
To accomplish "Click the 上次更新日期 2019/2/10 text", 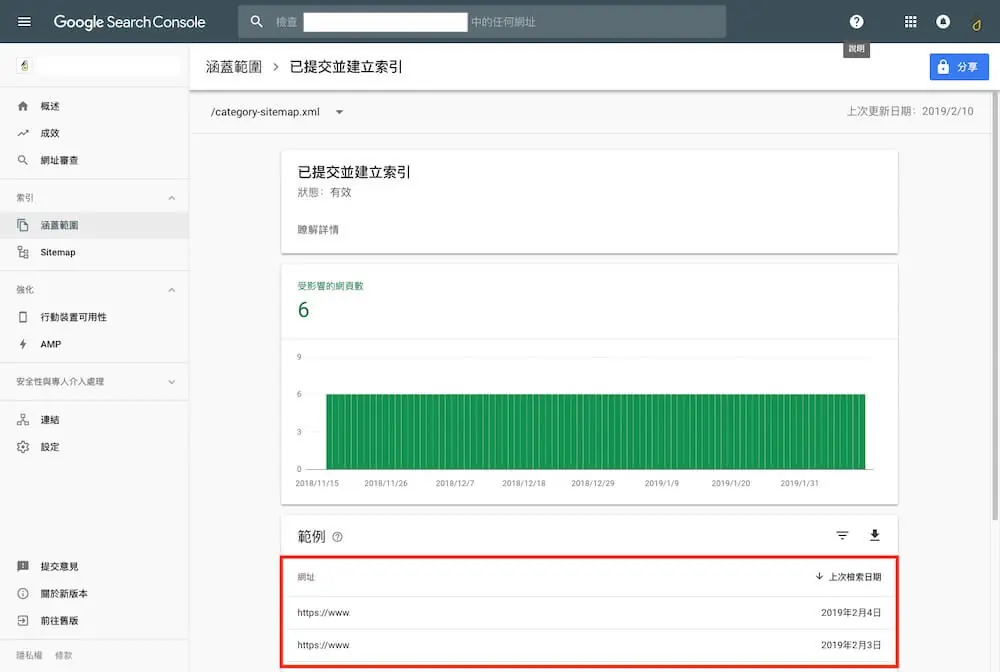I will click(x=909, y=112).
